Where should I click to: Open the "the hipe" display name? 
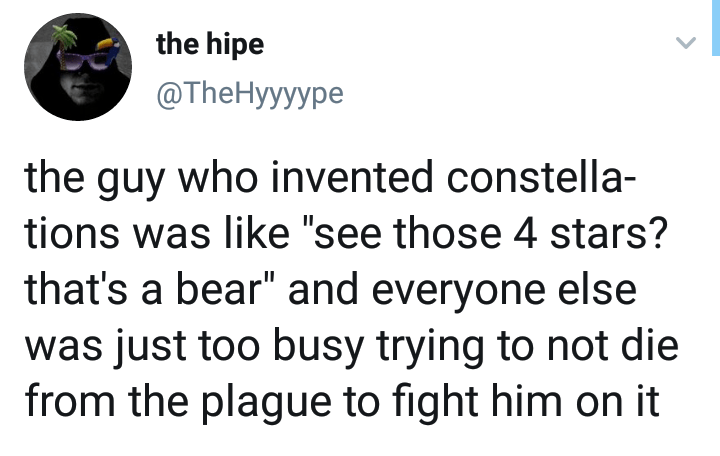point(211,46)
